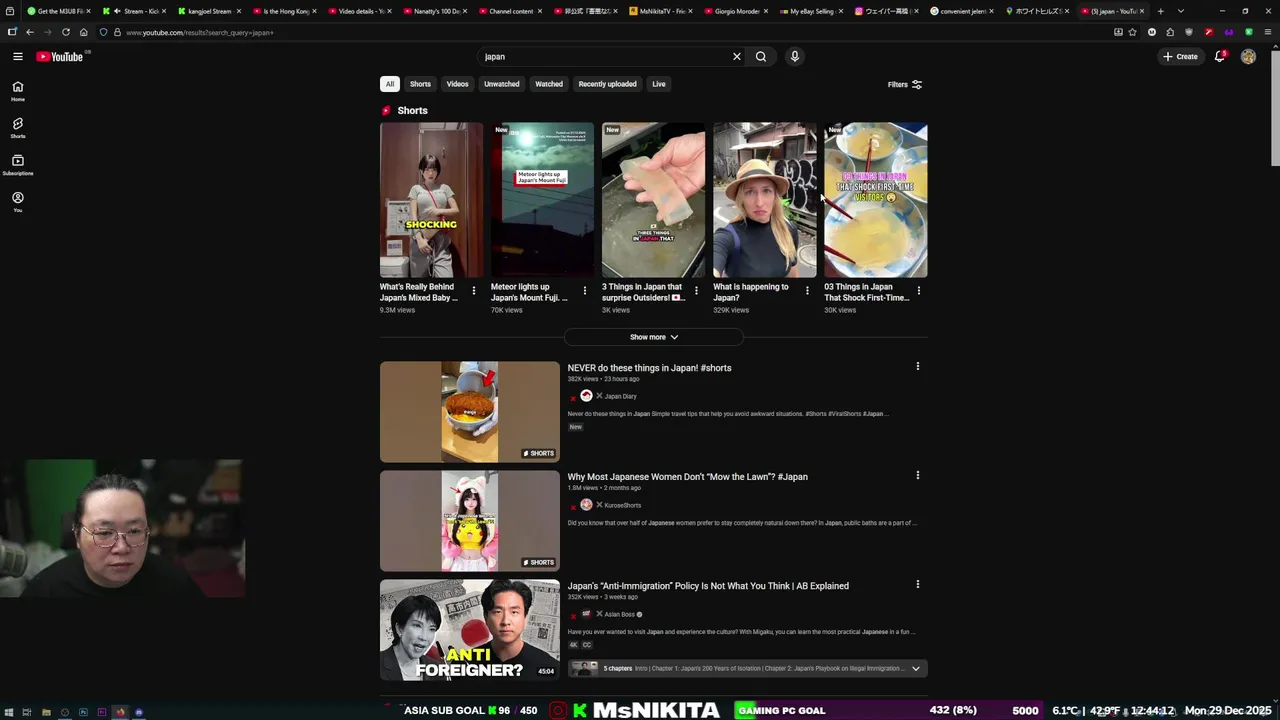Open Home in the sidebar
Image resolution: width=1280 pixels, height=720 pixels.
click(x=18, y=91)
